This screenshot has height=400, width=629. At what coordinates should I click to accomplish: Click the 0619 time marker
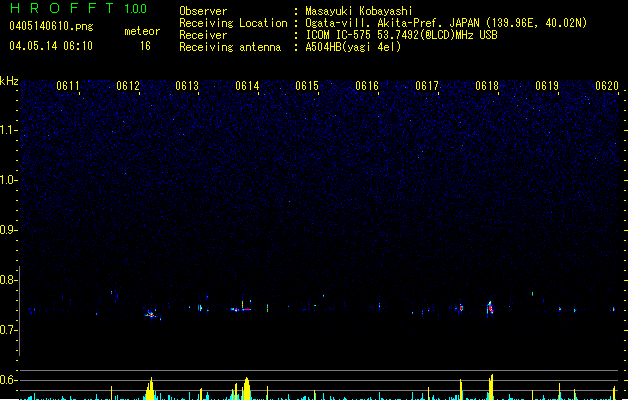[x=547, y=86]
